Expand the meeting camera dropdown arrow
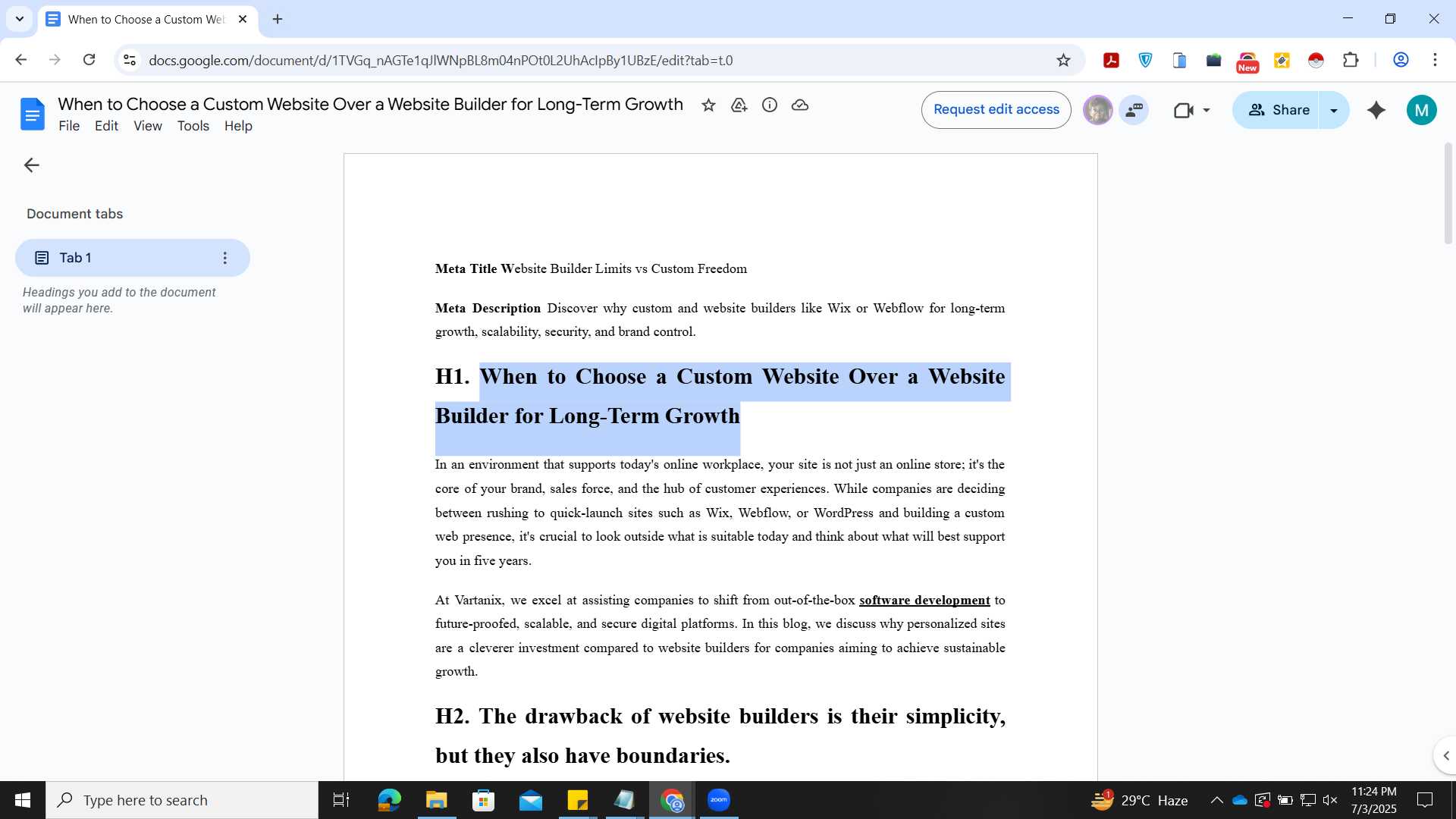This screenshot has height=819, width=1456. 1207,111
